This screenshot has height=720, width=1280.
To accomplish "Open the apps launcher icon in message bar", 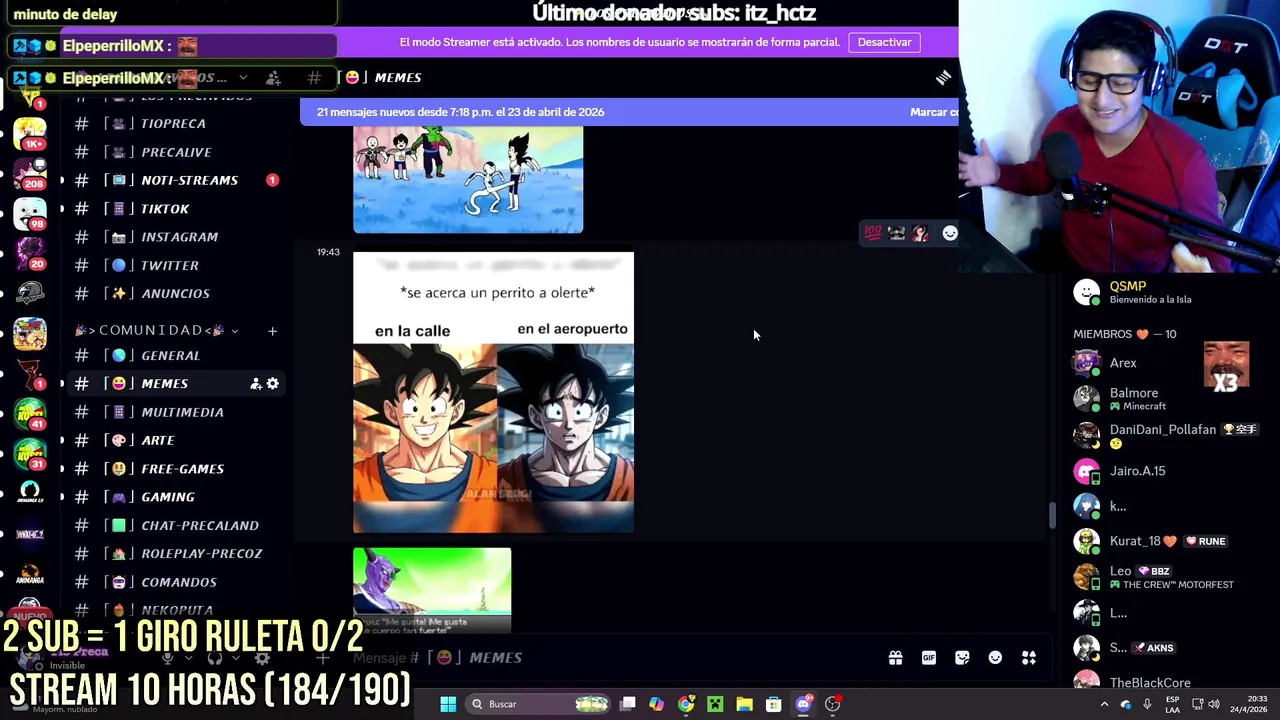I will point(1028,658).
